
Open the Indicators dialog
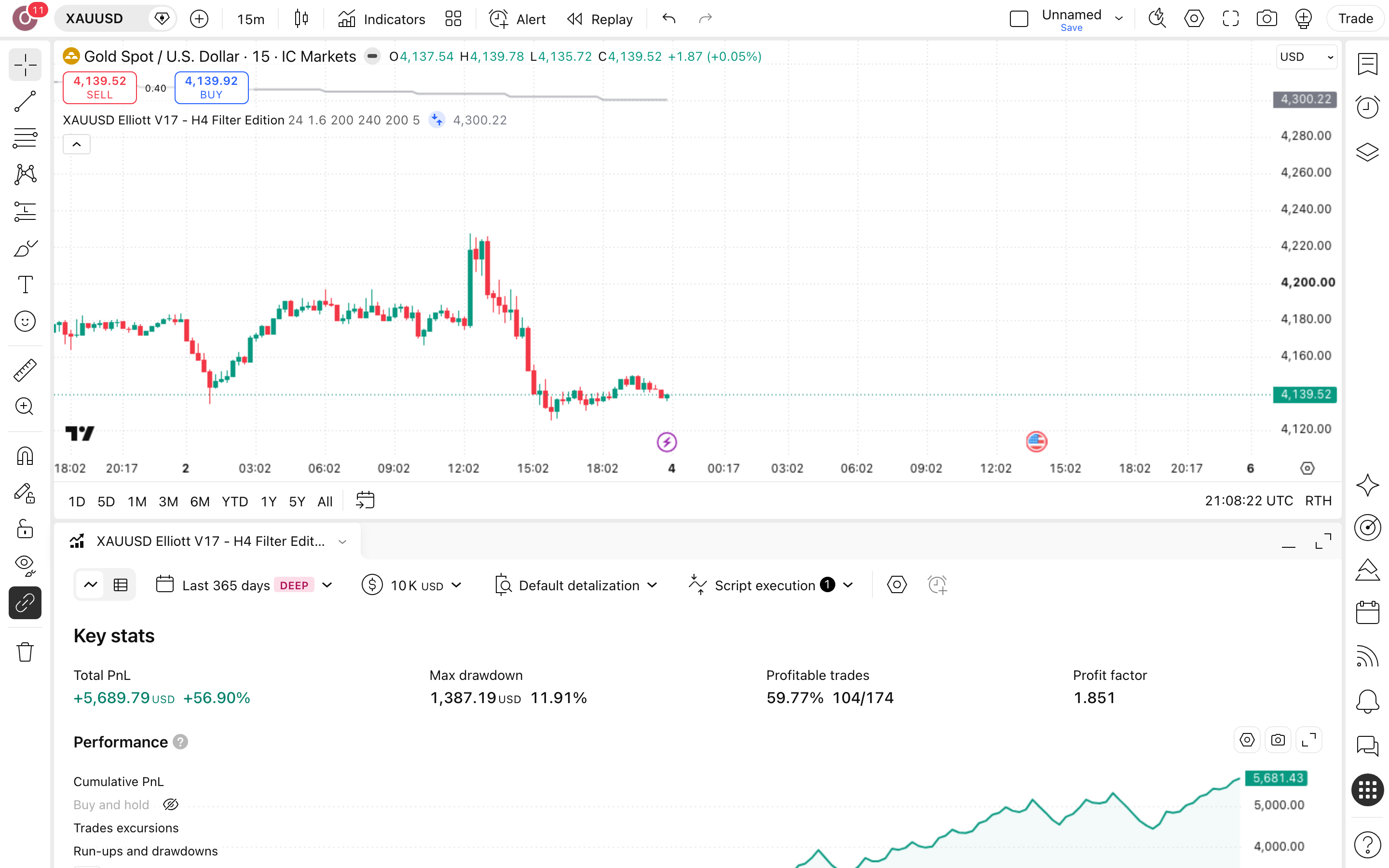(x=381, y=19)
